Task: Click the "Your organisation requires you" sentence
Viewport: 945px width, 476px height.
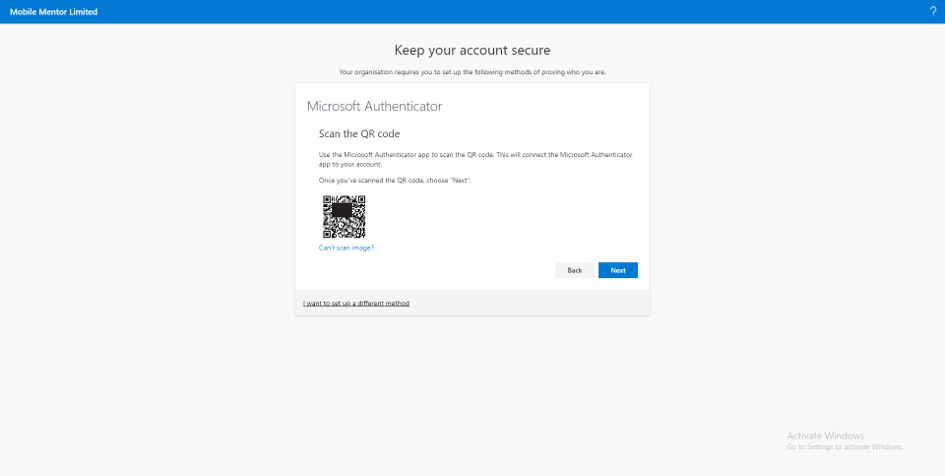Action: coord(472,72)
